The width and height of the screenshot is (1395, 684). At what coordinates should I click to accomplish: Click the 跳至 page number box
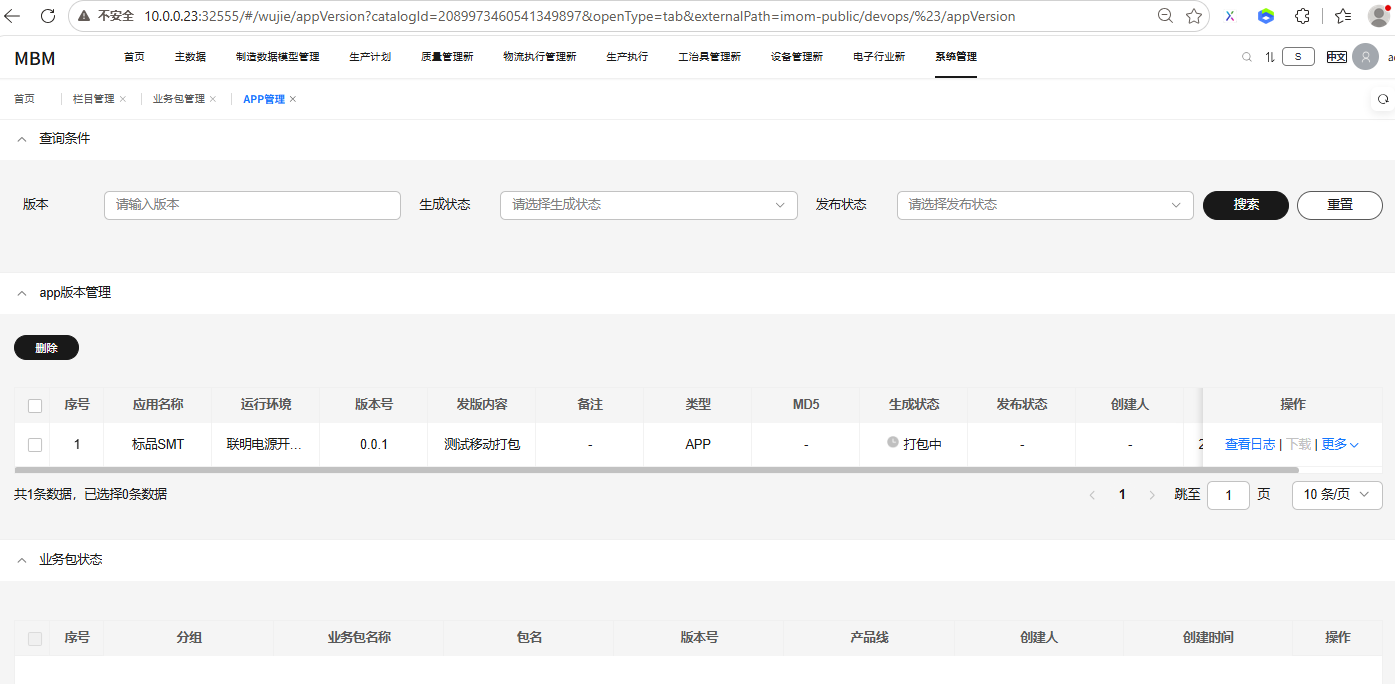pyautogui.click(x=1228, y=495)
